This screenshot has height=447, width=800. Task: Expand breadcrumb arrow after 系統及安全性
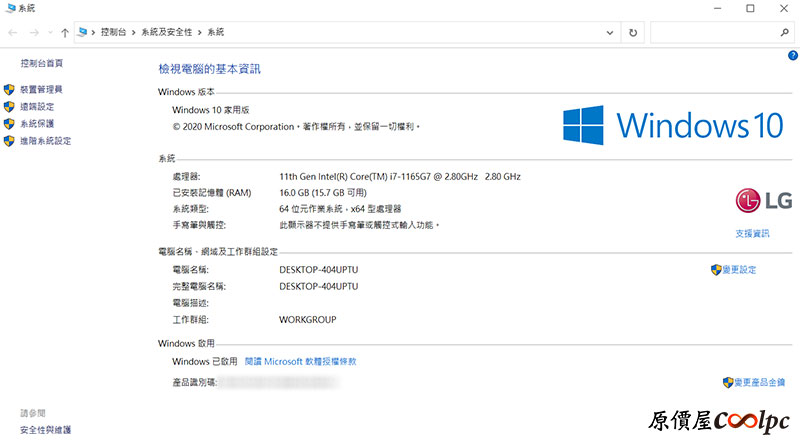[201, 32]
